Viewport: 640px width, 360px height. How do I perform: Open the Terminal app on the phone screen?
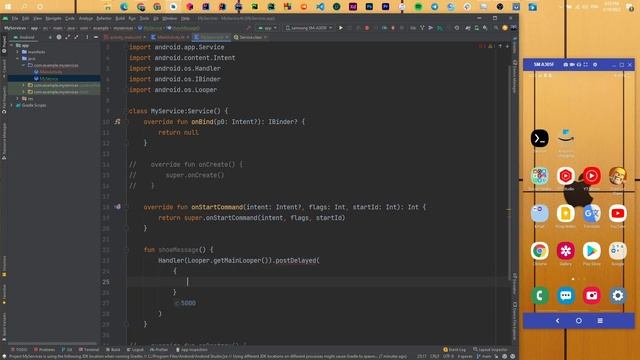pos(539,139)
